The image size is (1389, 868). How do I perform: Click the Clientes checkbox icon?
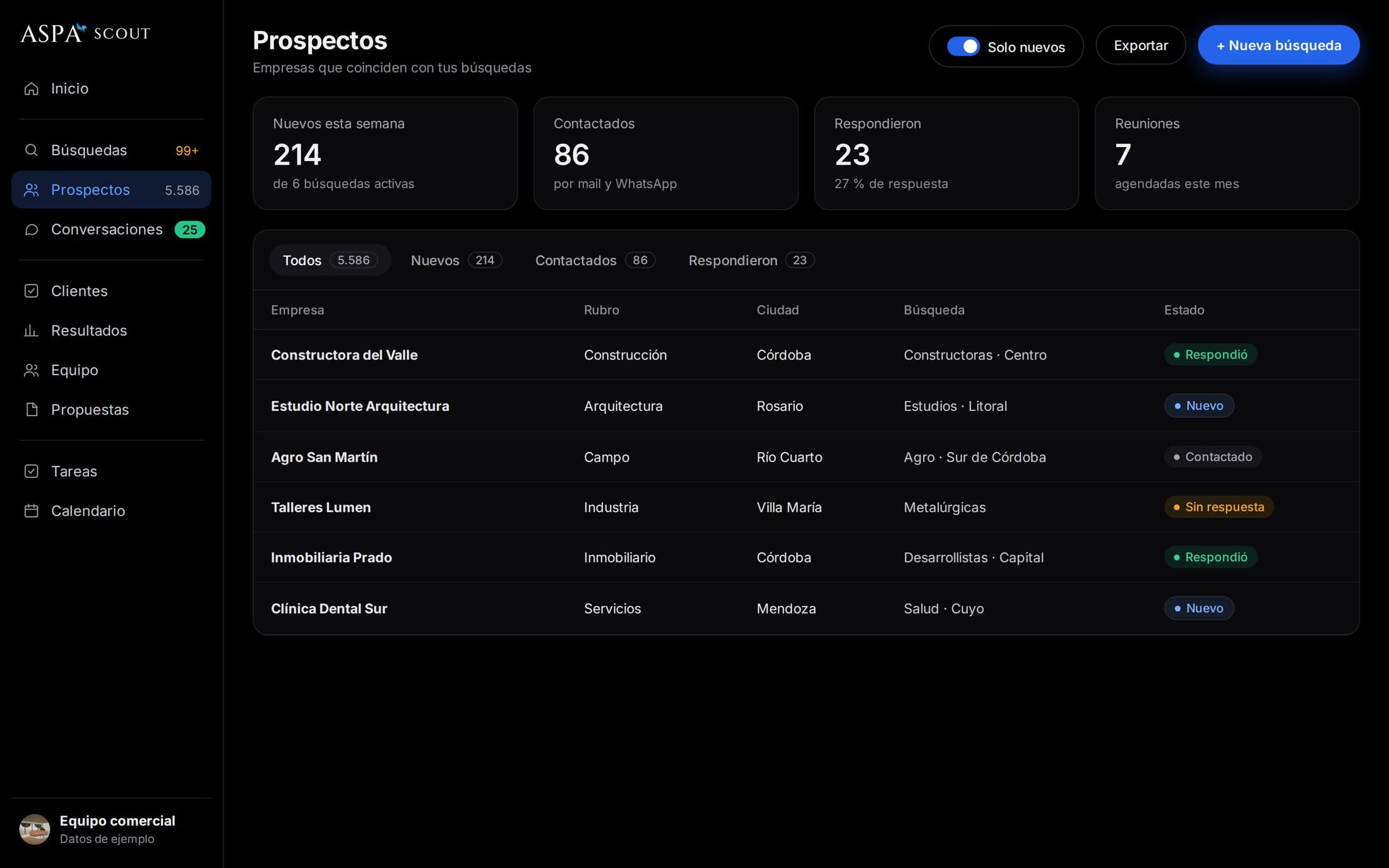click(31, 291)
